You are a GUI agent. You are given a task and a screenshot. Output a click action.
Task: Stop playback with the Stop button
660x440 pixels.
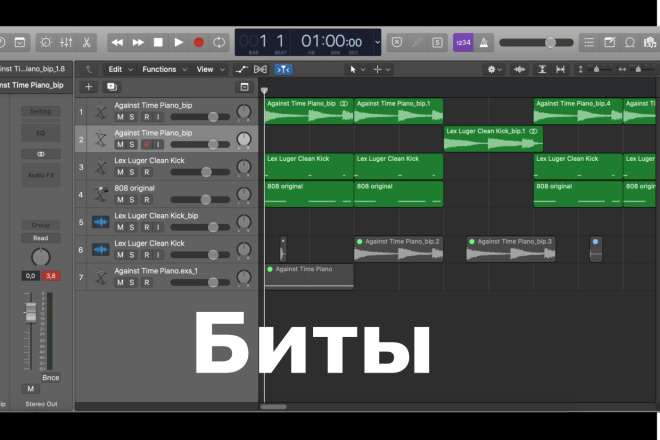[158, 43]
